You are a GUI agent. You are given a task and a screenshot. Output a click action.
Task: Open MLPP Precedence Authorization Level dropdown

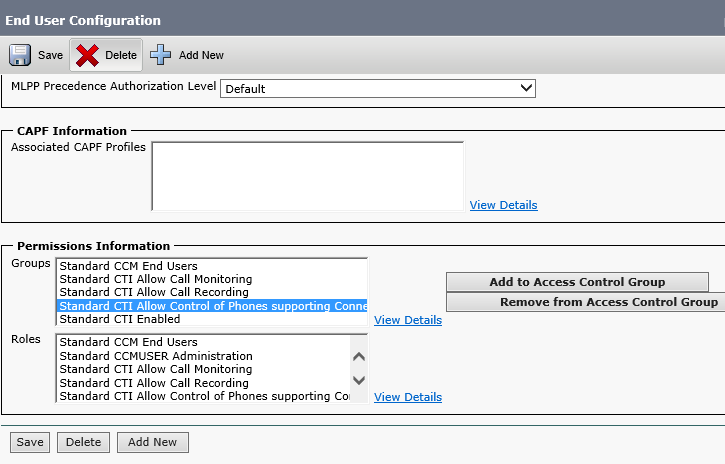coord(378,88)
